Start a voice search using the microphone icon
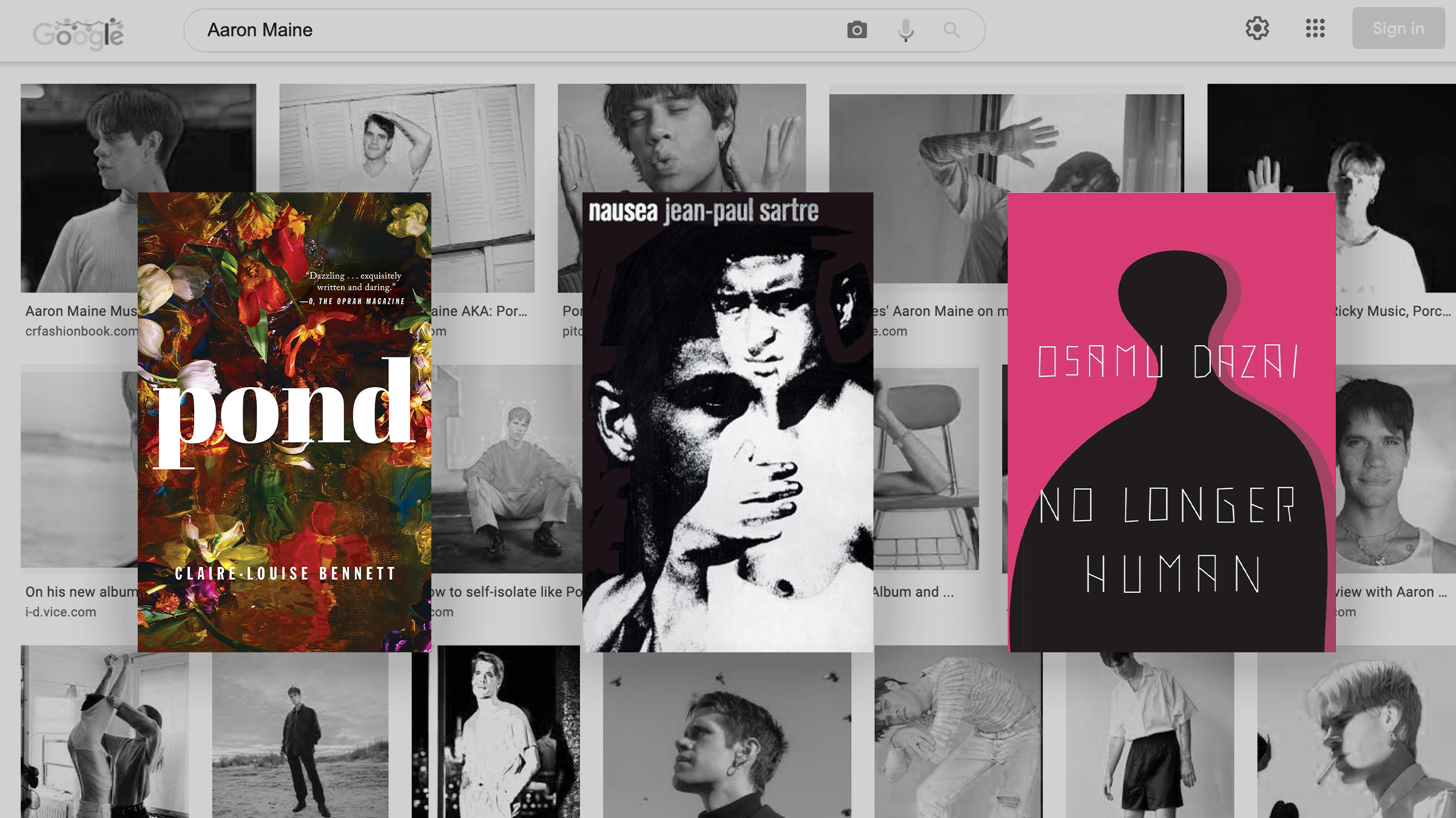This screenshot has width=1456, height=818. (905, 30)
